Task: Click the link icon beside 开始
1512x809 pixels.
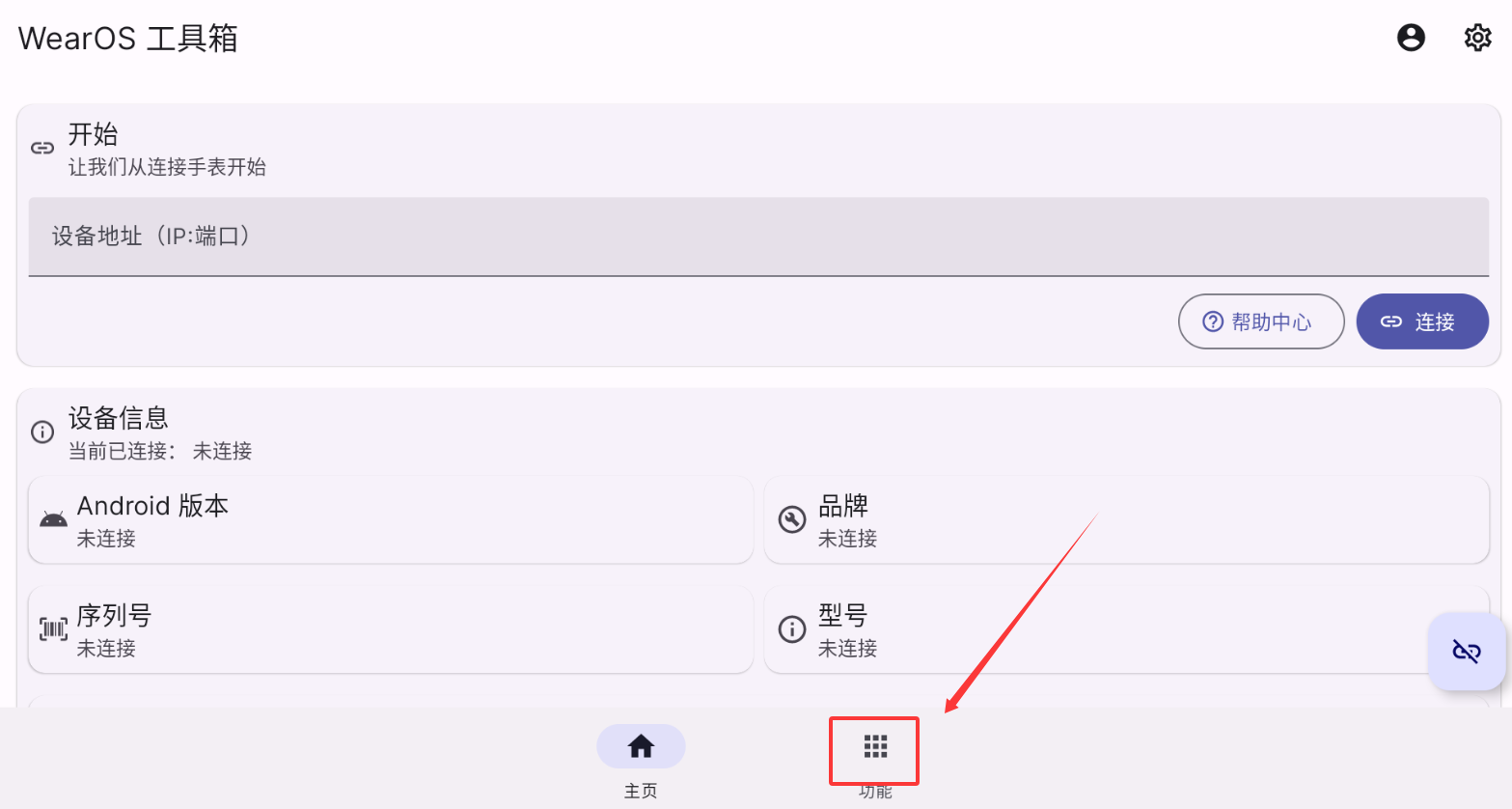Action: pos(42,148)
